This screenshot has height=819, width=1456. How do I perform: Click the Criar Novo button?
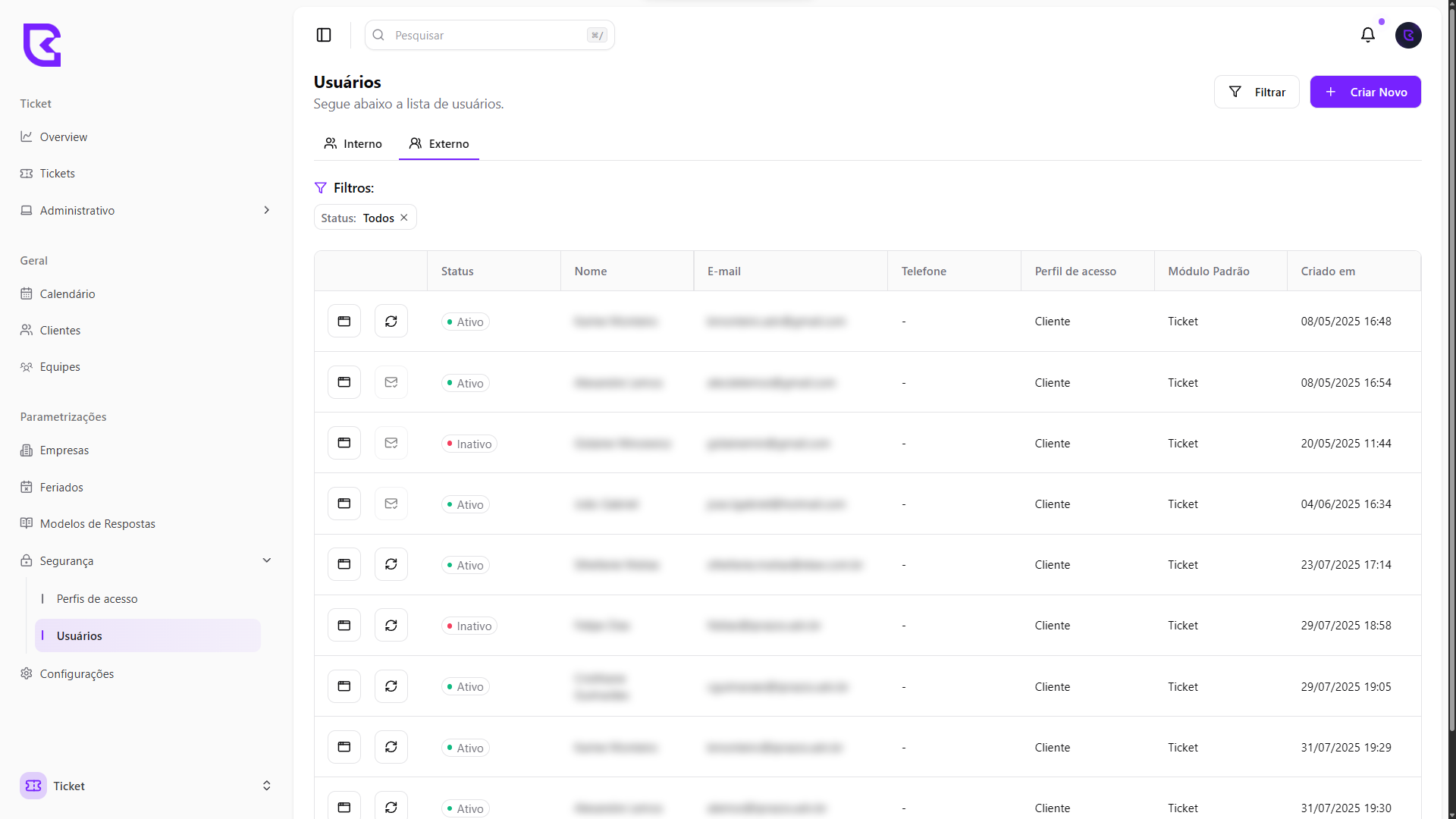click(1365, 92)
